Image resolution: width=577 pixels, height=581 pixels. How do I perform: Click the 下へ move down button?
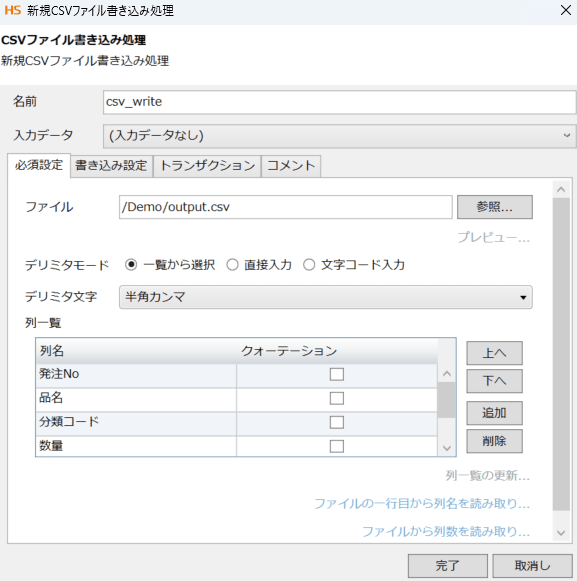pyautogui.click(x=495, y=381)
